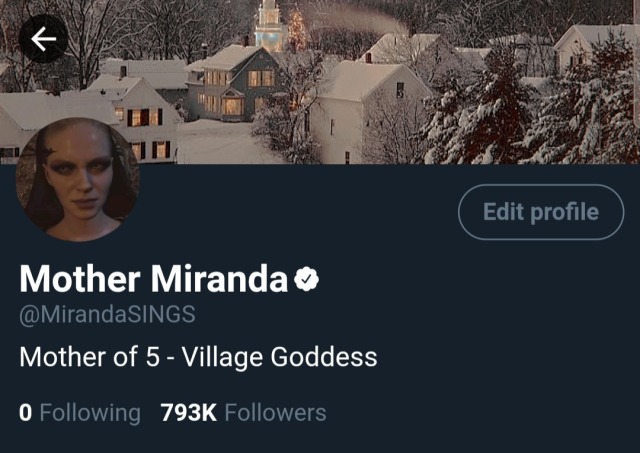This screenshot has height=453, width=640.
Task: Click the bio 'Mother of 5 - Village Goddess'
Action: coord(198,358)
